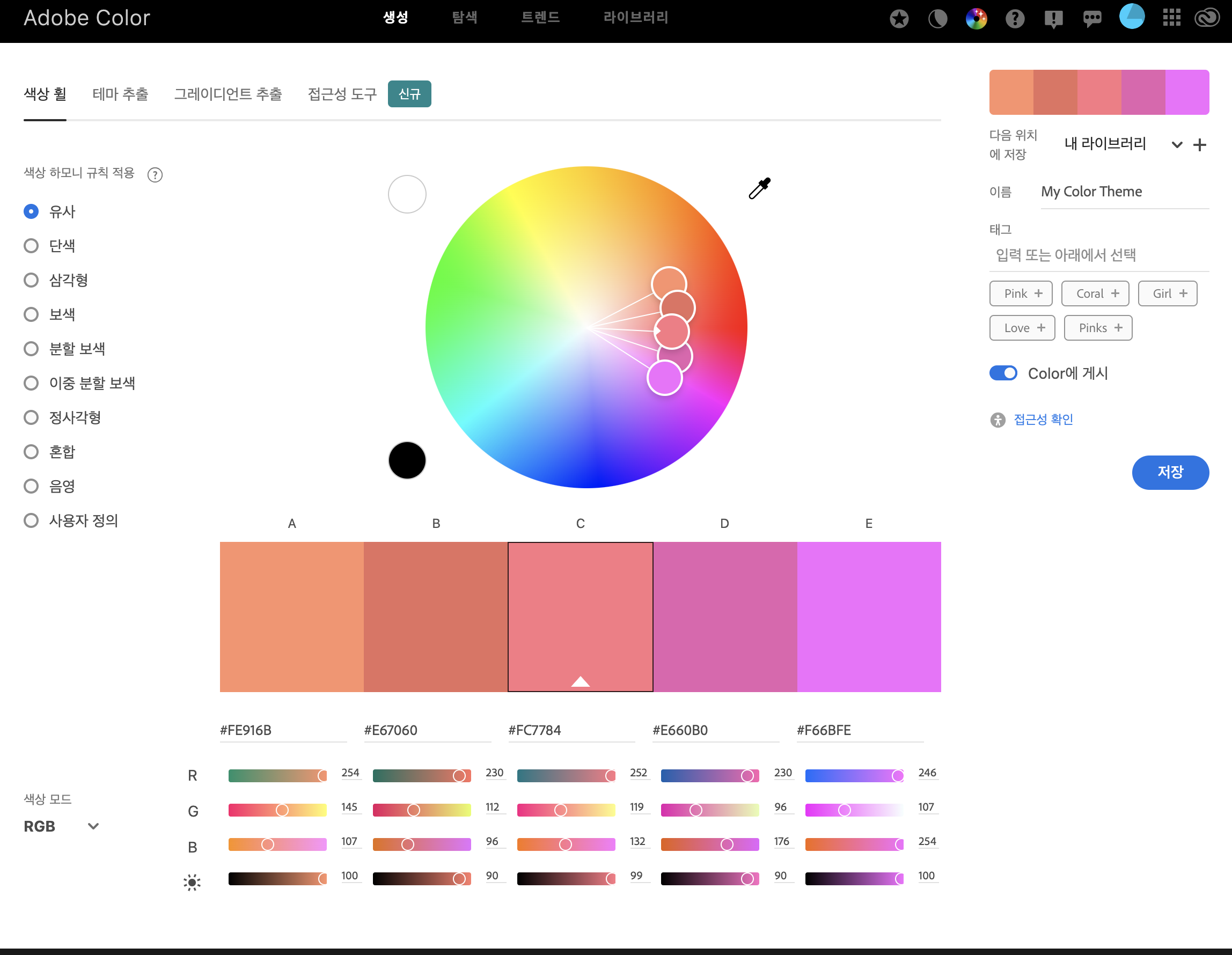Open the color wheel icon in header
The height and width of the screenshot is (955, 1232).
pyautogui.click(x=976, y=19)
